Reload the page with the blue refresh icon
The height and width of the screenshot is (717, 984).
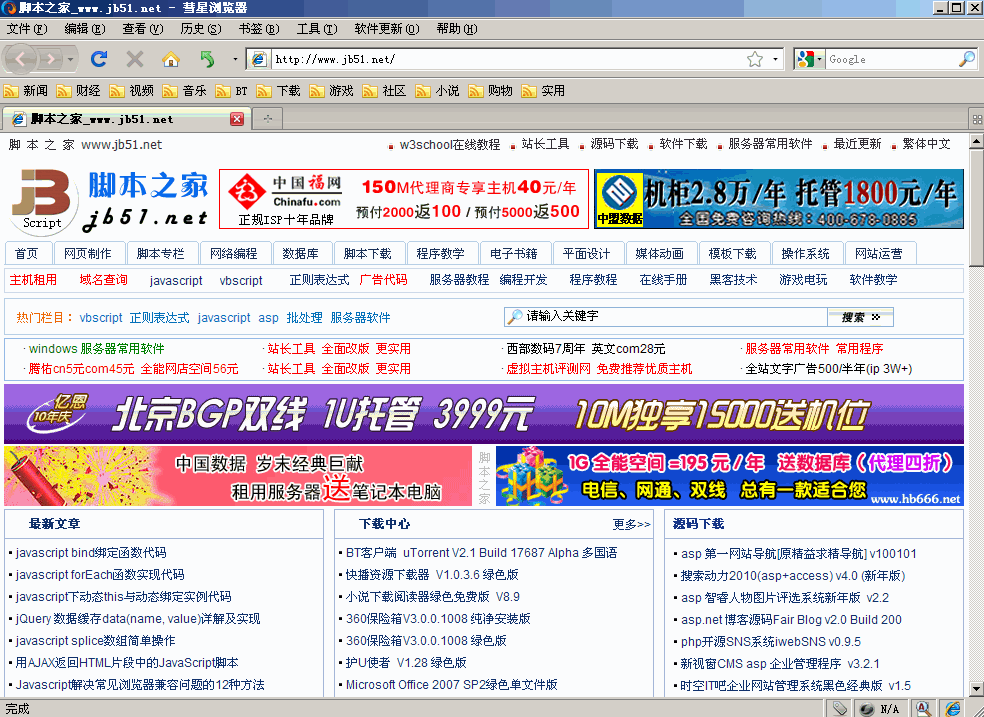99,59
